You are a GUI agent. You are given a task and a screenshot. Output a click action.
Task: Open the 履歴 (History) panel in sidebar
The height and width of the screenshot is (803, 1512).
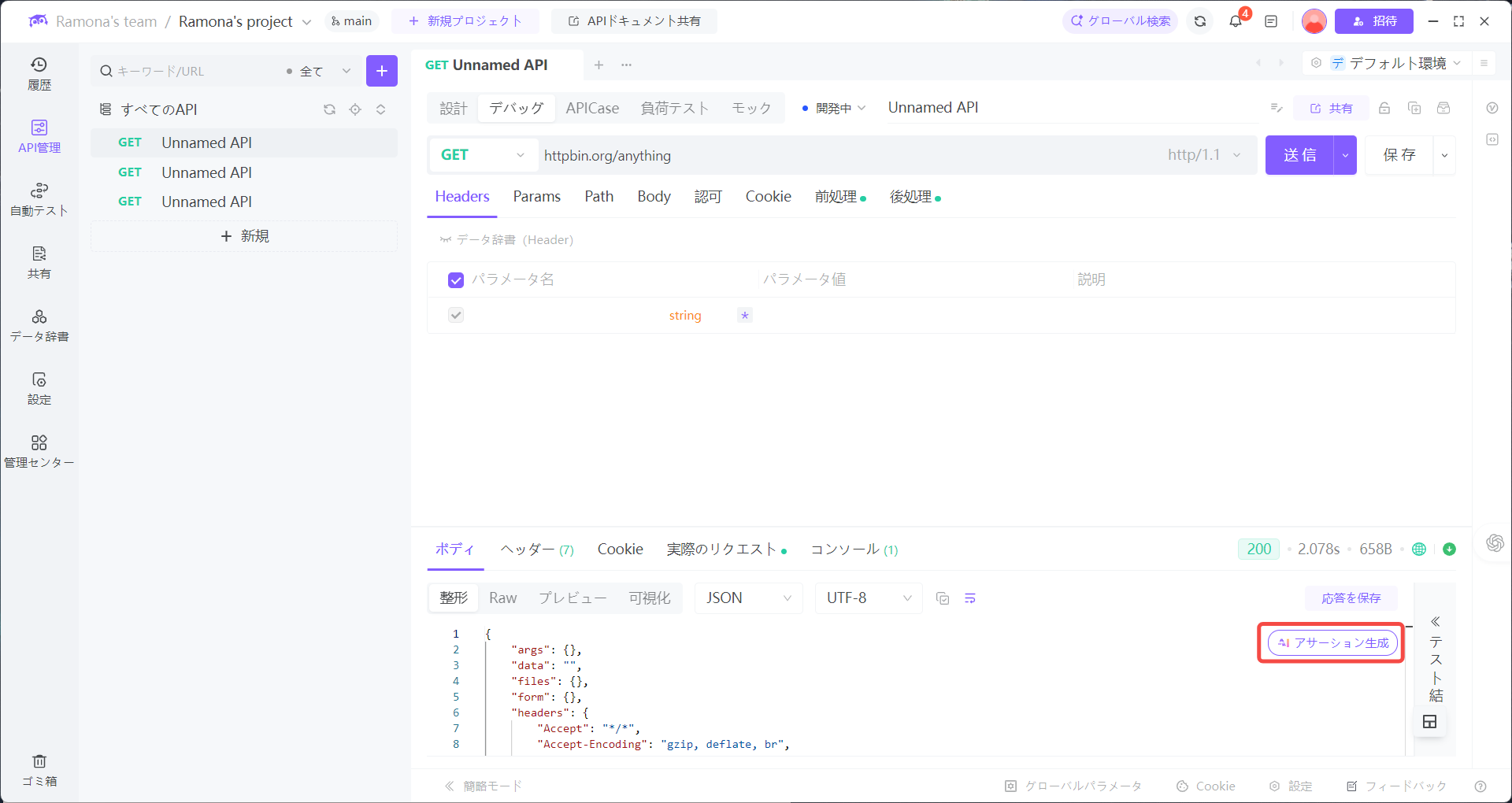point(39,72)
